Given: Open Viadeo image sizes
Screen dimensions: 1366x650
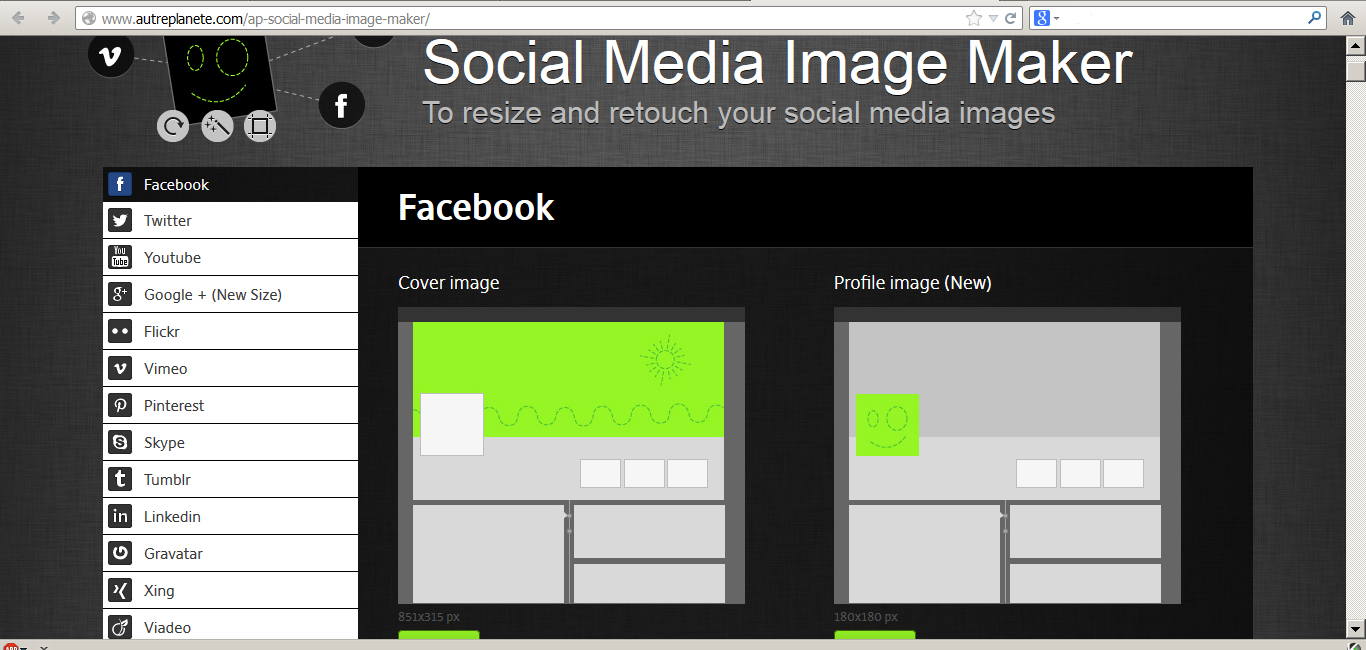Looking at the screenshot, I should click(230, 626).
